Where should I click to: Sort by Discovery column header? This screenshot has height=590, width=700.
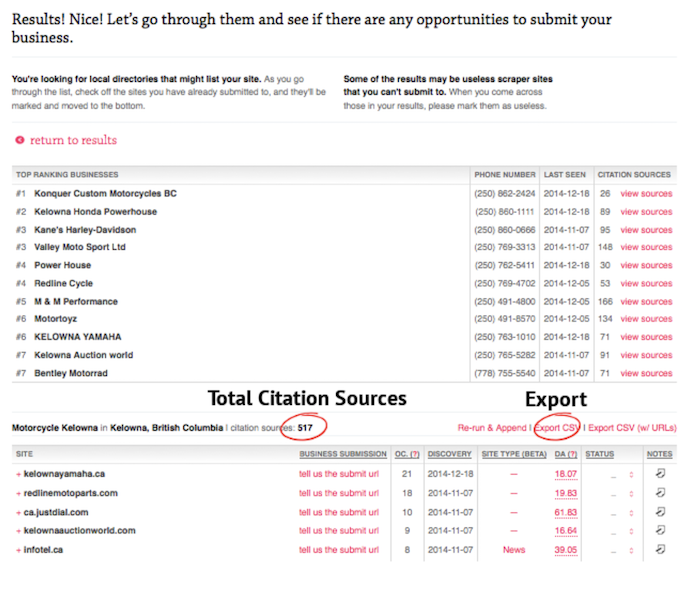[x=449, y=454]
